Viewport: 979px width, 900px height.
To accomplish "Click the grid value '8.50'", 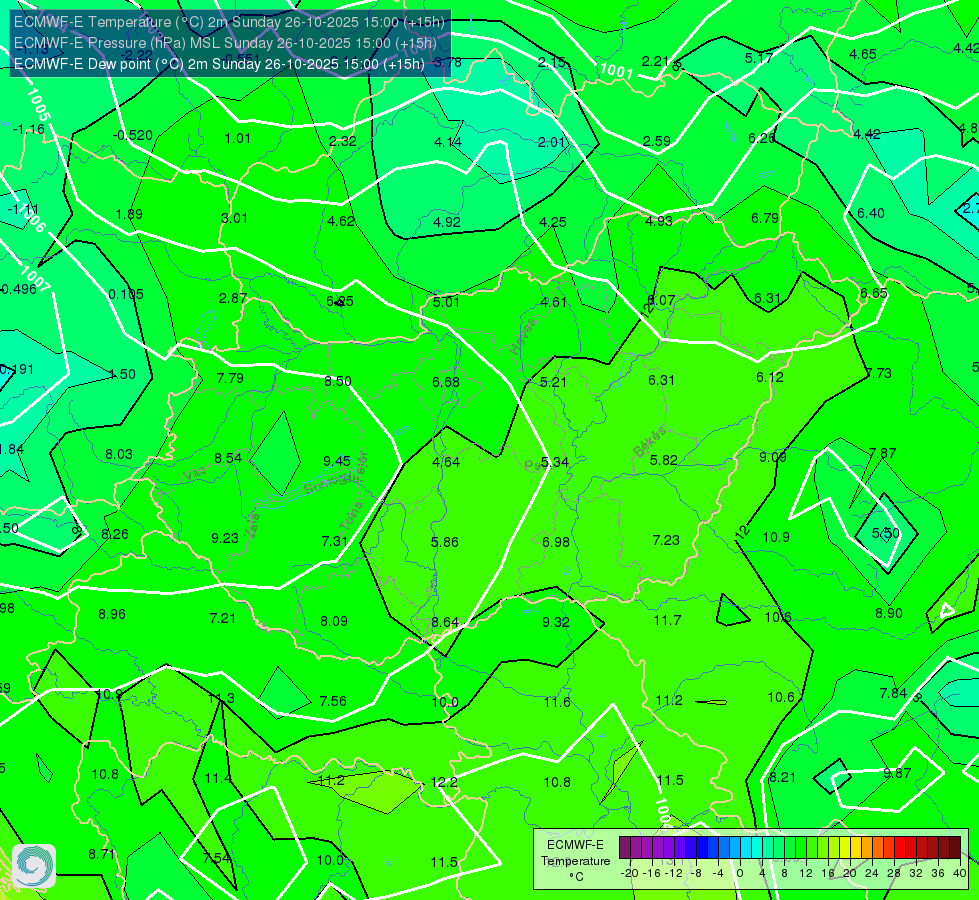I will pos(338,381).
